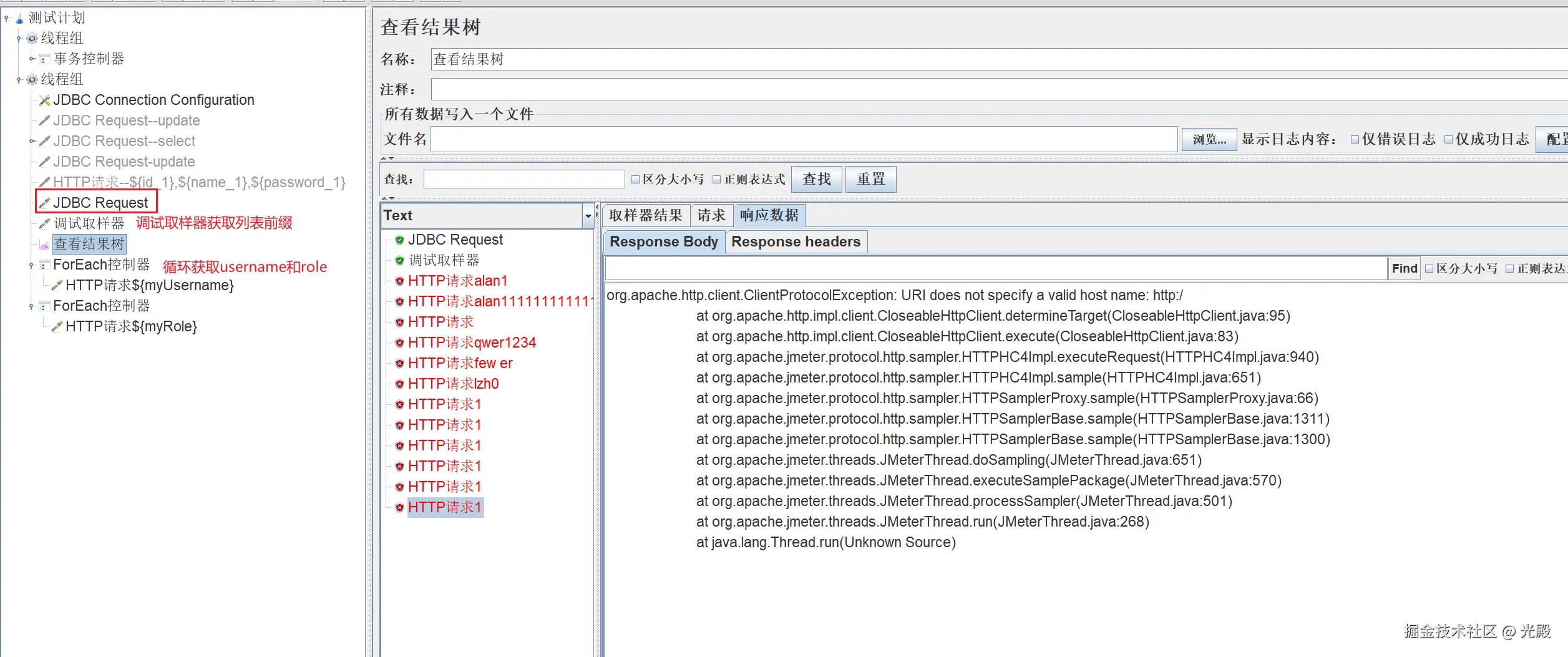Click the 文件名 file name input field
Screen dimensions: 1568x657
804,139
